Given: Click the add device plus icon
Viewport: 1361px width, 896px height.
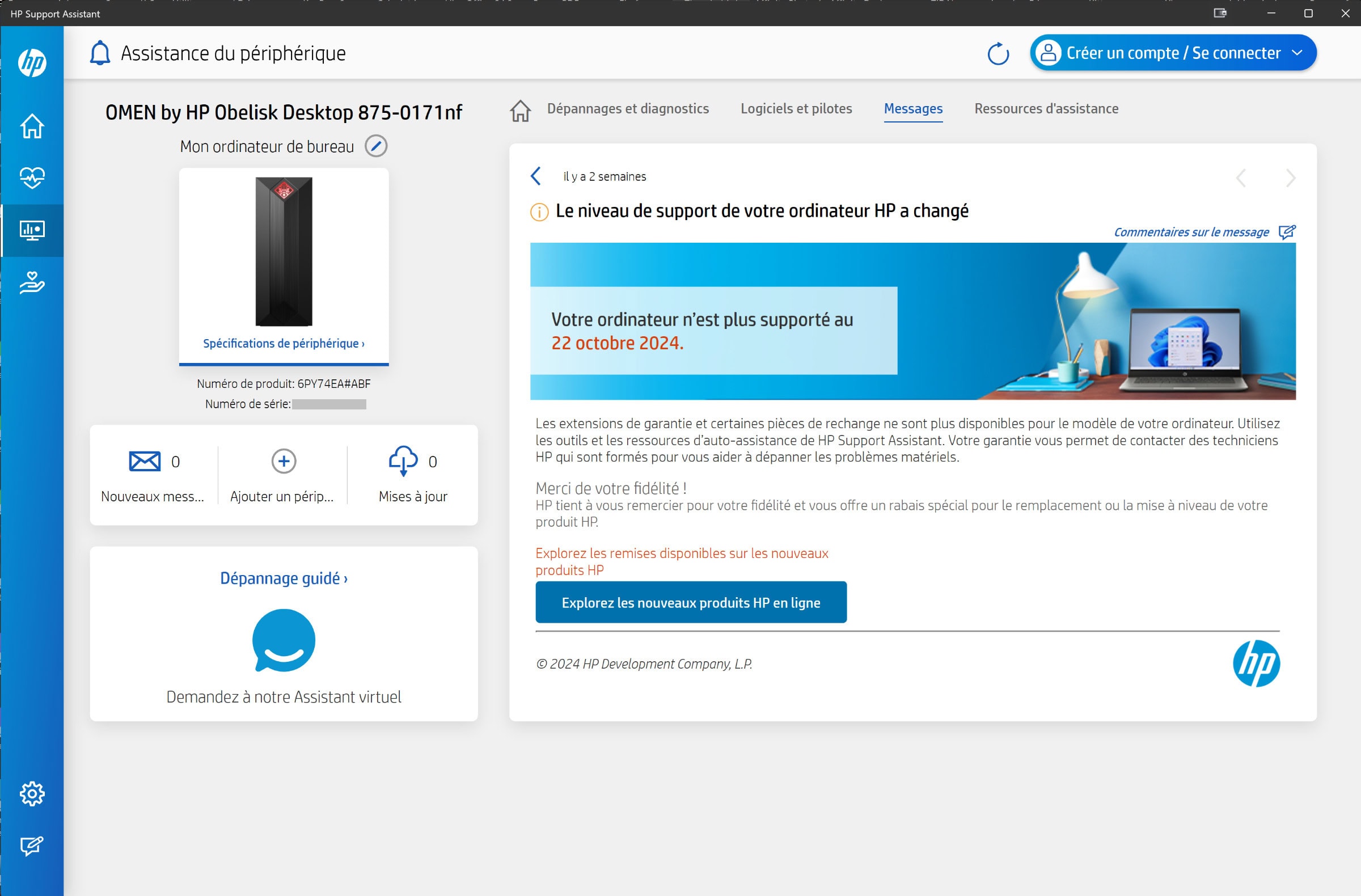Looking at the screenshot, I should [284, 461].
